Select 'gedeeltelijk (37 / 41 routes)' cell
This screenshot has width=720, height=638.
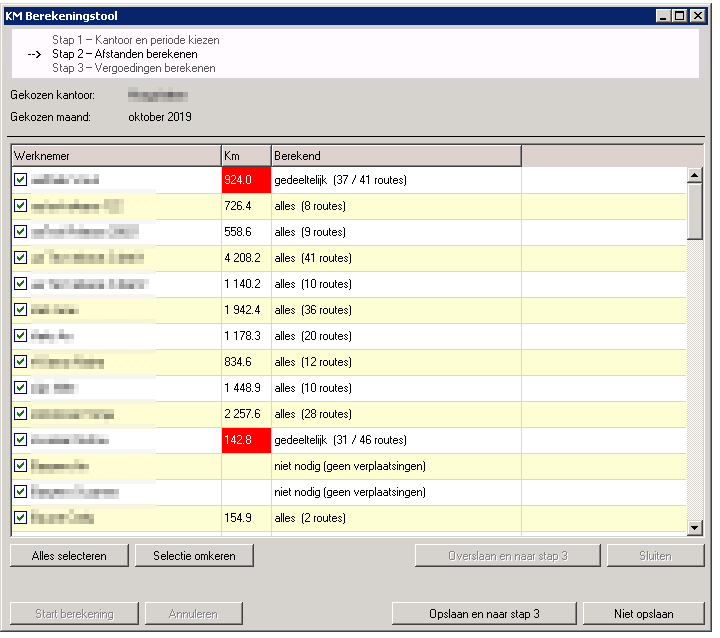pos(396,180)
